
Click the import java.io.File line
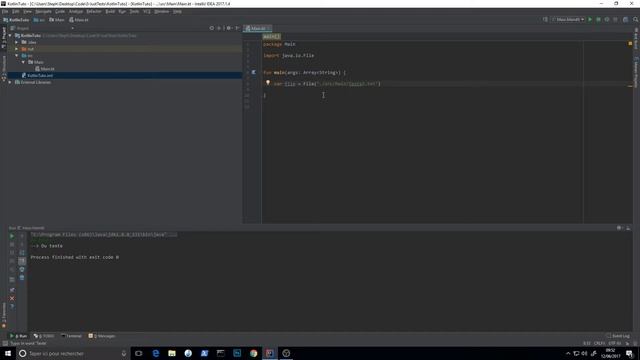click(x=289, y=56)
